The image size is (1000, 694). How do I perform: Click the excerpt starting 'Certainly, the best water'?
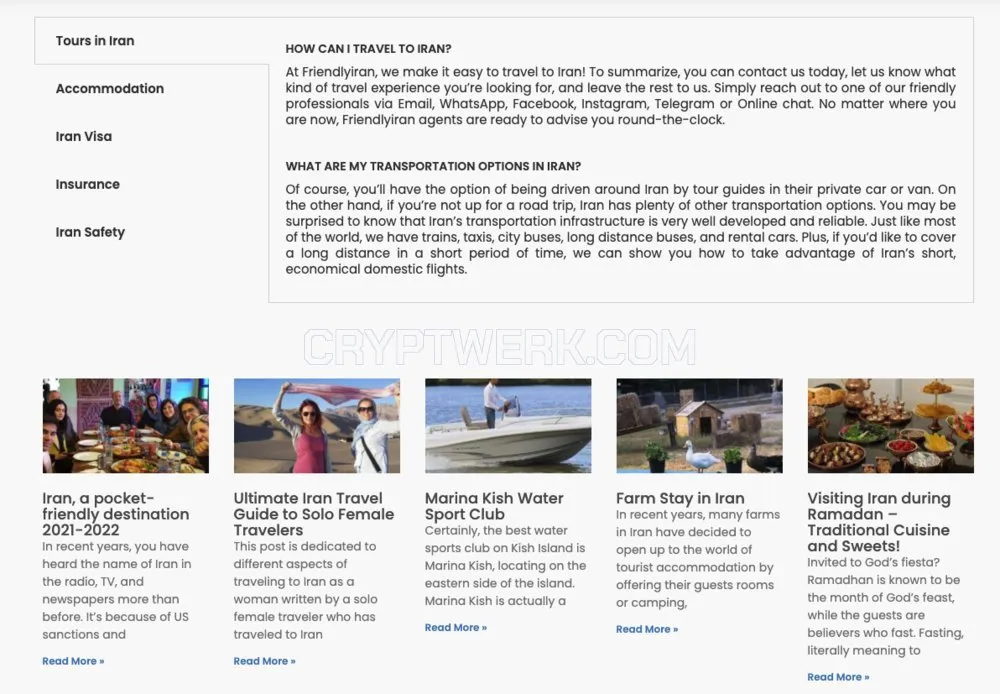pyautogui.click(x=505, y=566)
